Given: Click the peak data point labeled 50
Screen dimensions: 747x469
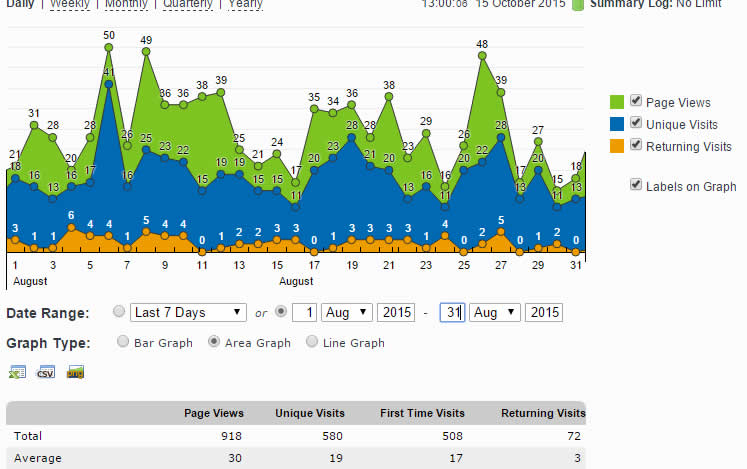Looking at the screenshot, I should (109, 47).
